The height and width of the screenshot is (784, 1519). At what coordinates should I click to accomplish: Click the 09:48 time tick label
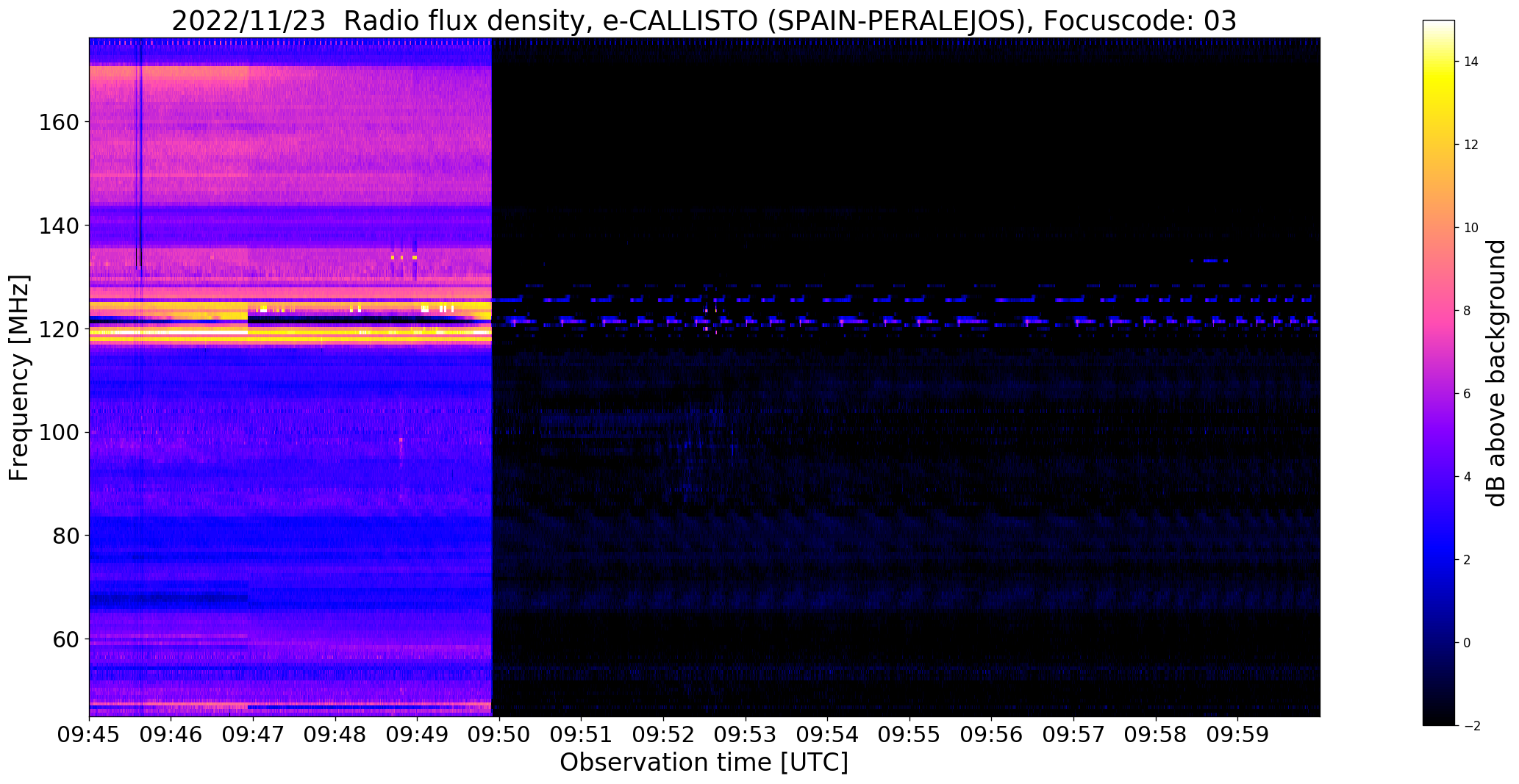pos(335,734)
